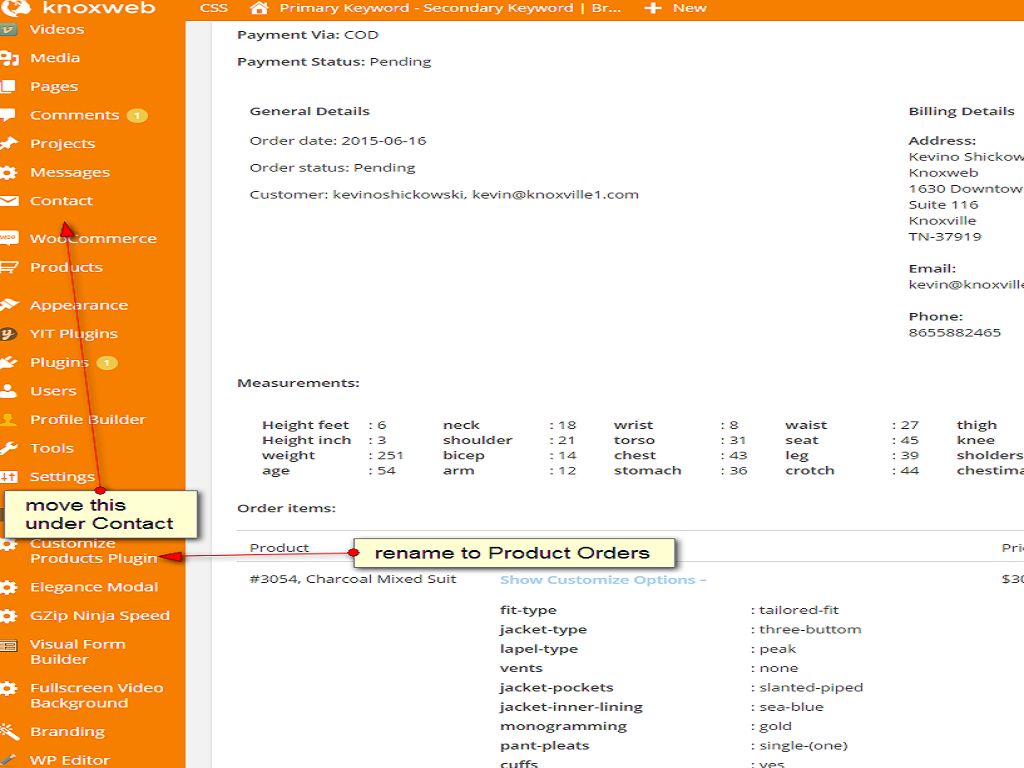
Task: Click the knoxweb logo icon
Action: [x=17, y=7]
